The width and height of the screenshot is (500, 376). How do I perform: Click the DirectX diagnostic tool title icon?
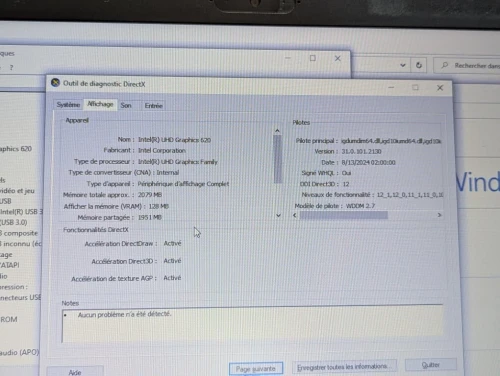[x=55, y=82]
